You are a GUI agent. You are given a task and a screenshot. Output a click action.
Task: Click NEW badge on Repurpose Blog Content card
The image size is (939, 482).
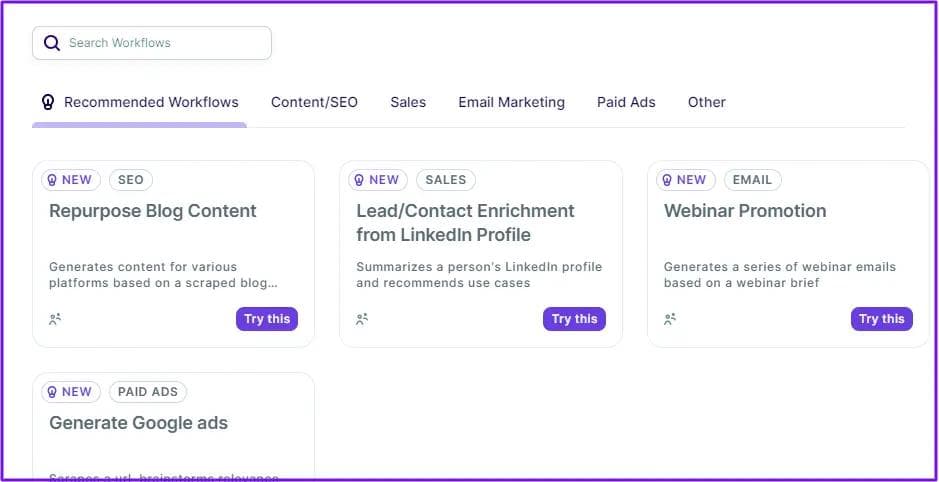click(x=68, y=180)
